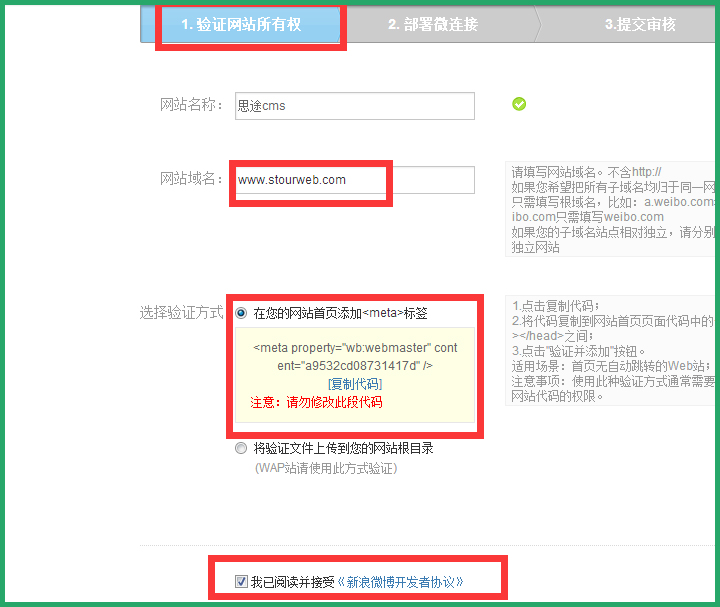
Task: Select the add meta tag radio option
Action: pos(241,313)
